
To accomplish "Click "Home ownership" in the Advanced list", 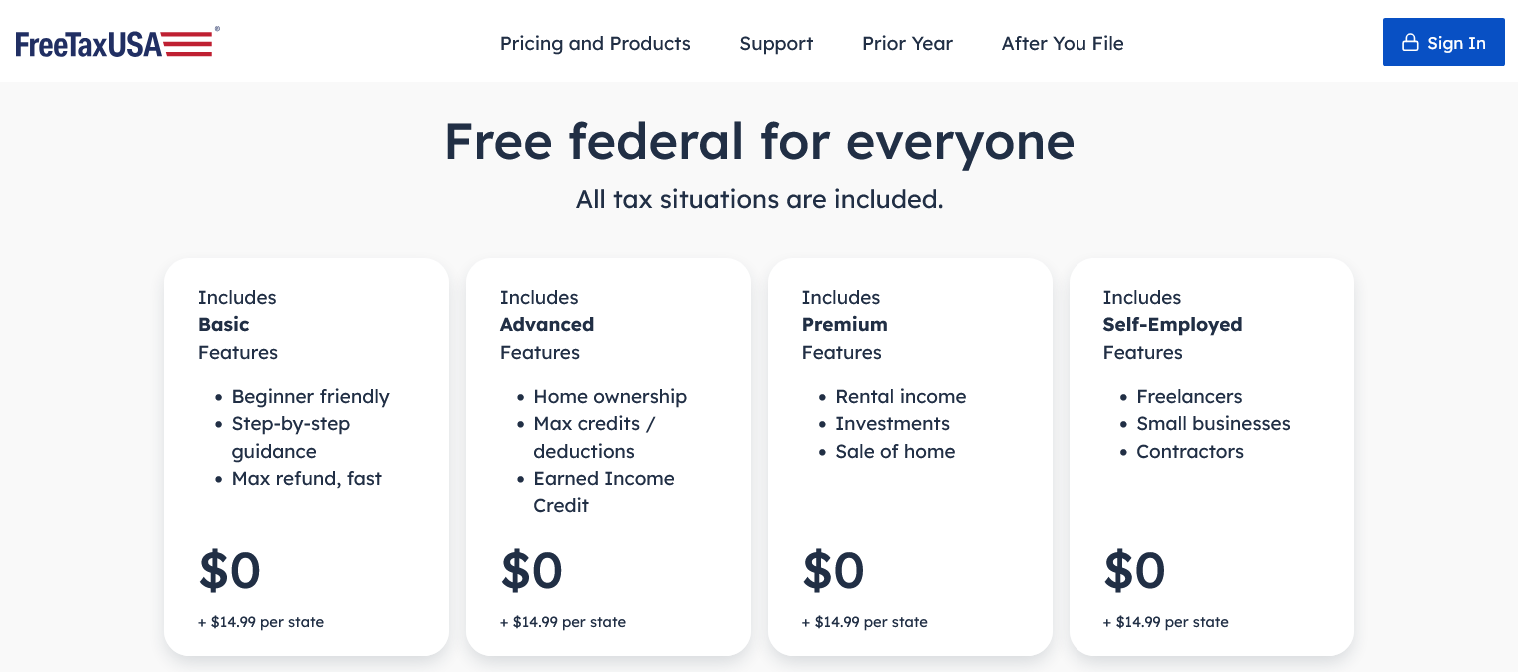I will [610, 397].
